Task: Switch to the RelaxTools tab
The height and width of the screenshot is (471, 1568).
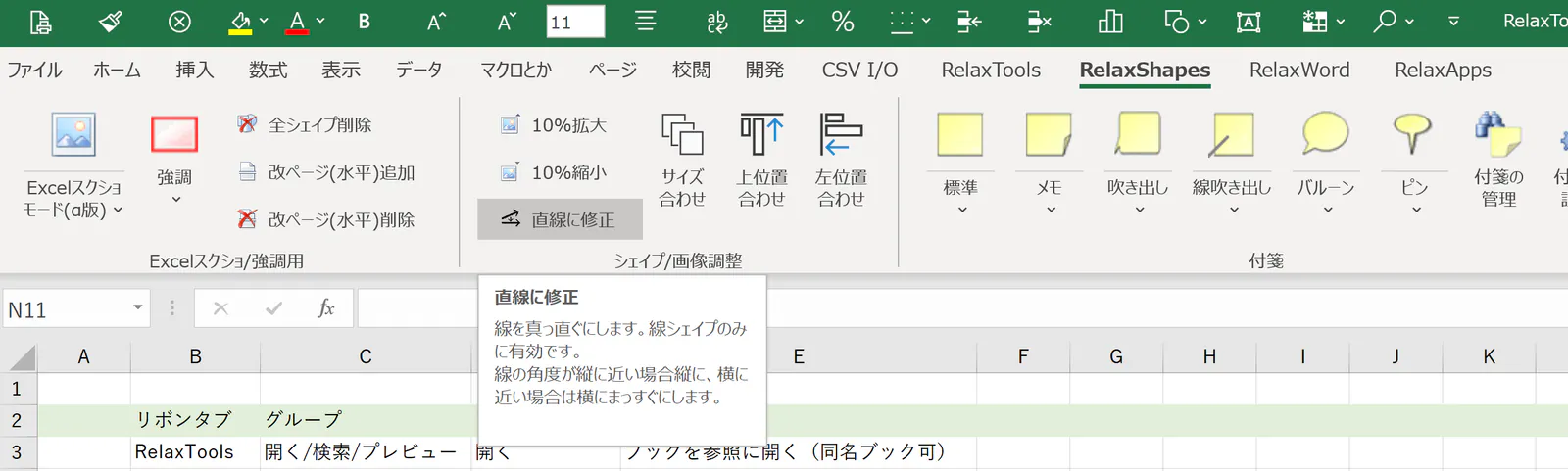Action: 991,70
